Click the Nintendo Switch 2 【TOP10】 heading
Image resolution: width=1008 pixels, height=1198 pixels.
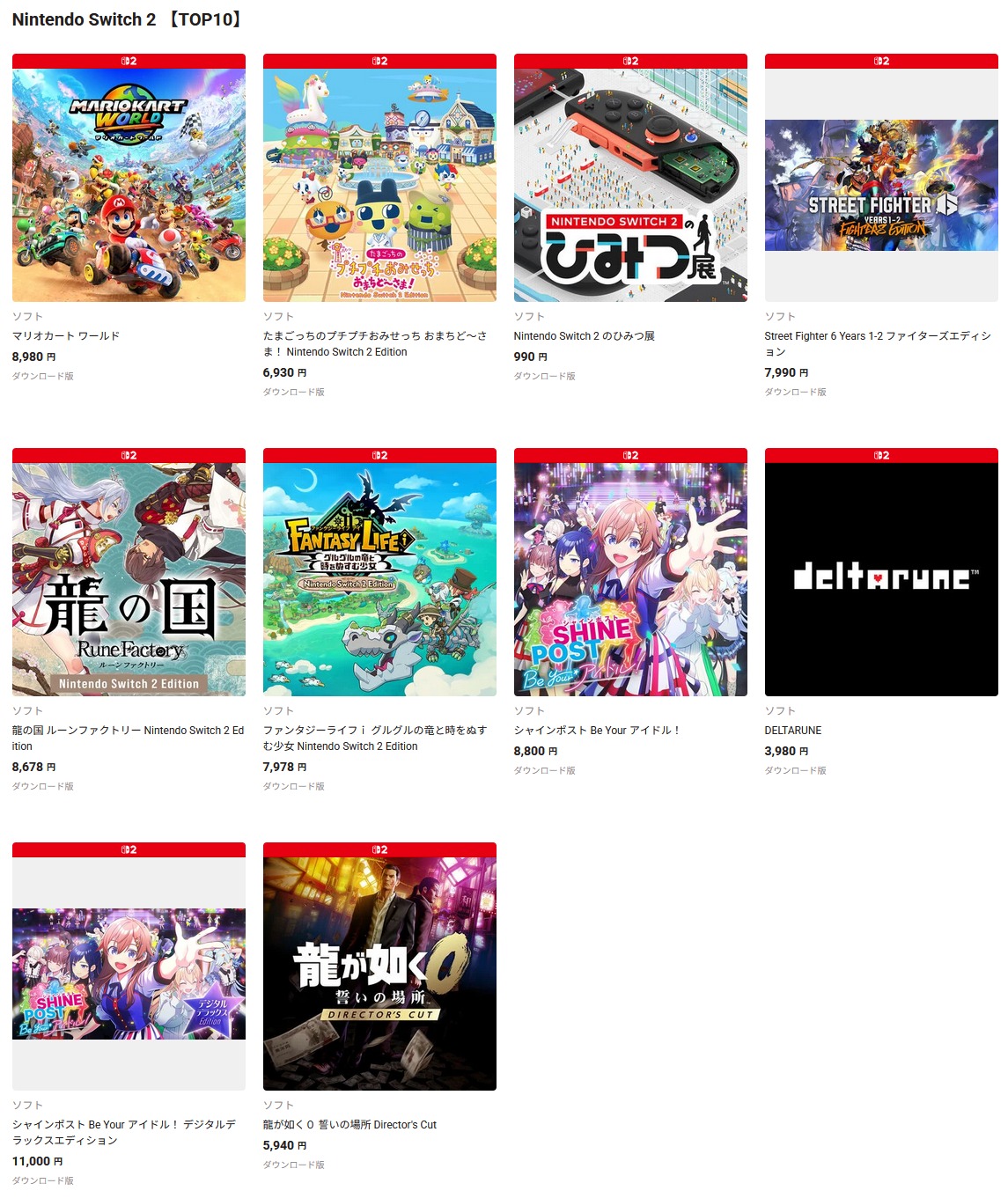click(128, 19)
